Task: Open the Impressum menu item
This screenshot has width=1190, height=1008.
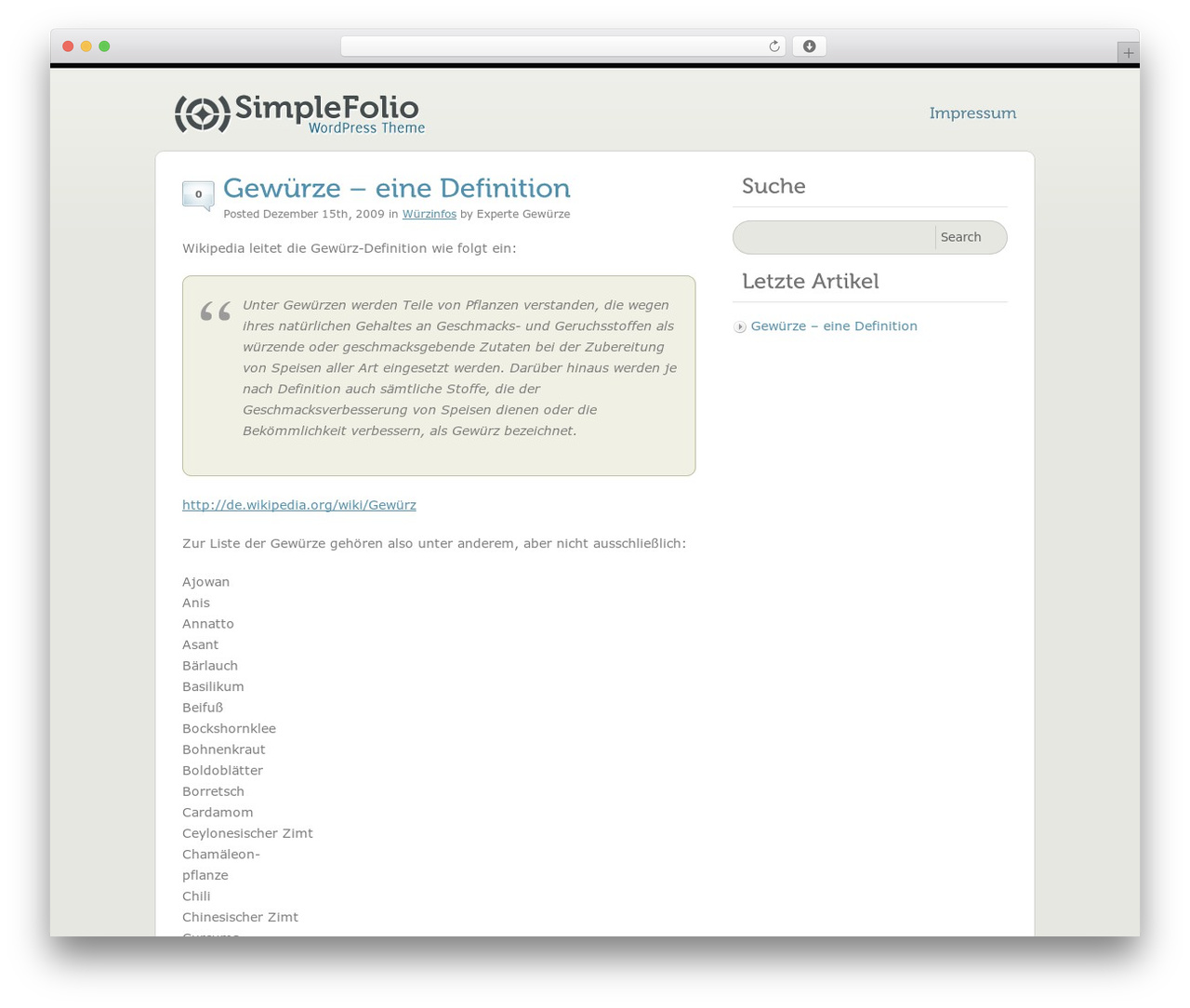Action: coord(972,113)
